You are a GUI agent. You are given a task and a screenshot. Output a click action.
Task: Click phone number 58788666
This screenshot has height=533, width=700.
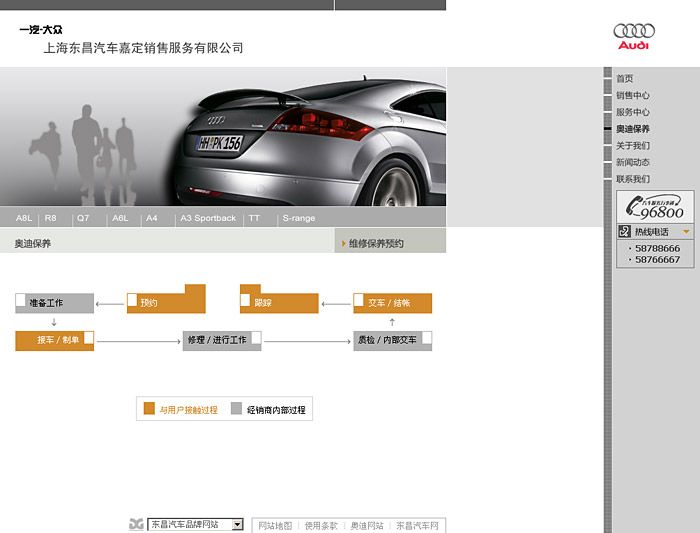click(x=657, y=248)
